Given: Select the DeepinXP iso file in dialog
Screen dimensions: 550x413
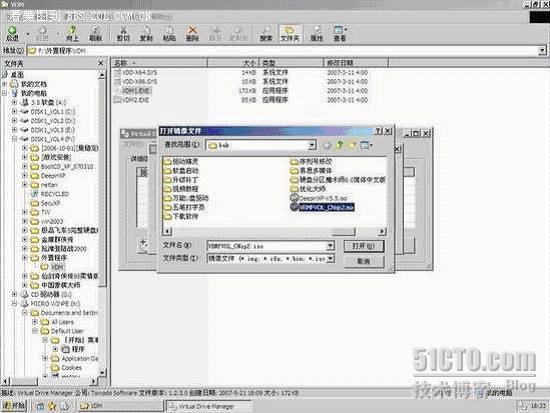Looking at the screenshot, I should pyautogui.click(x=319, y=198).
